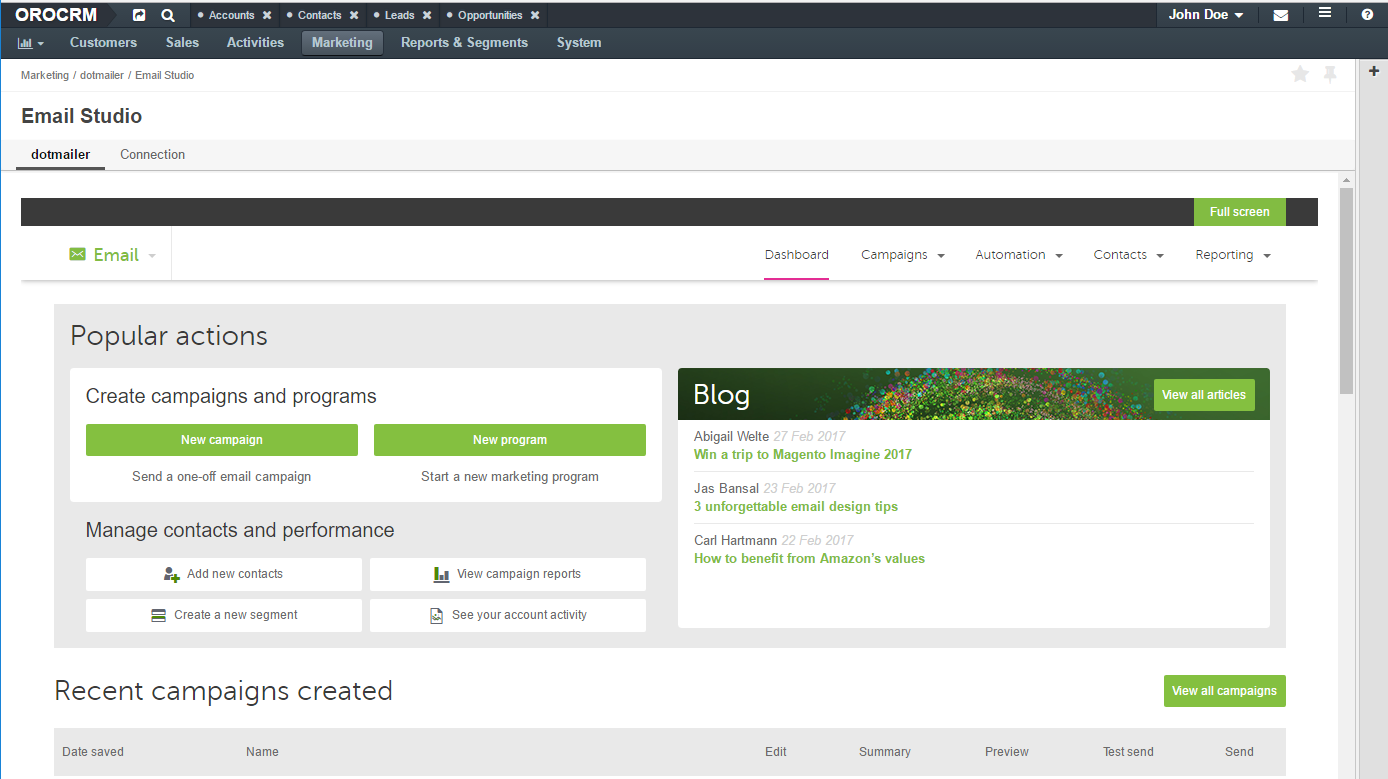The image size is (1388, 779).
Task: Close the pinned Opportunities tab
Action: click(x=535, y=16)
